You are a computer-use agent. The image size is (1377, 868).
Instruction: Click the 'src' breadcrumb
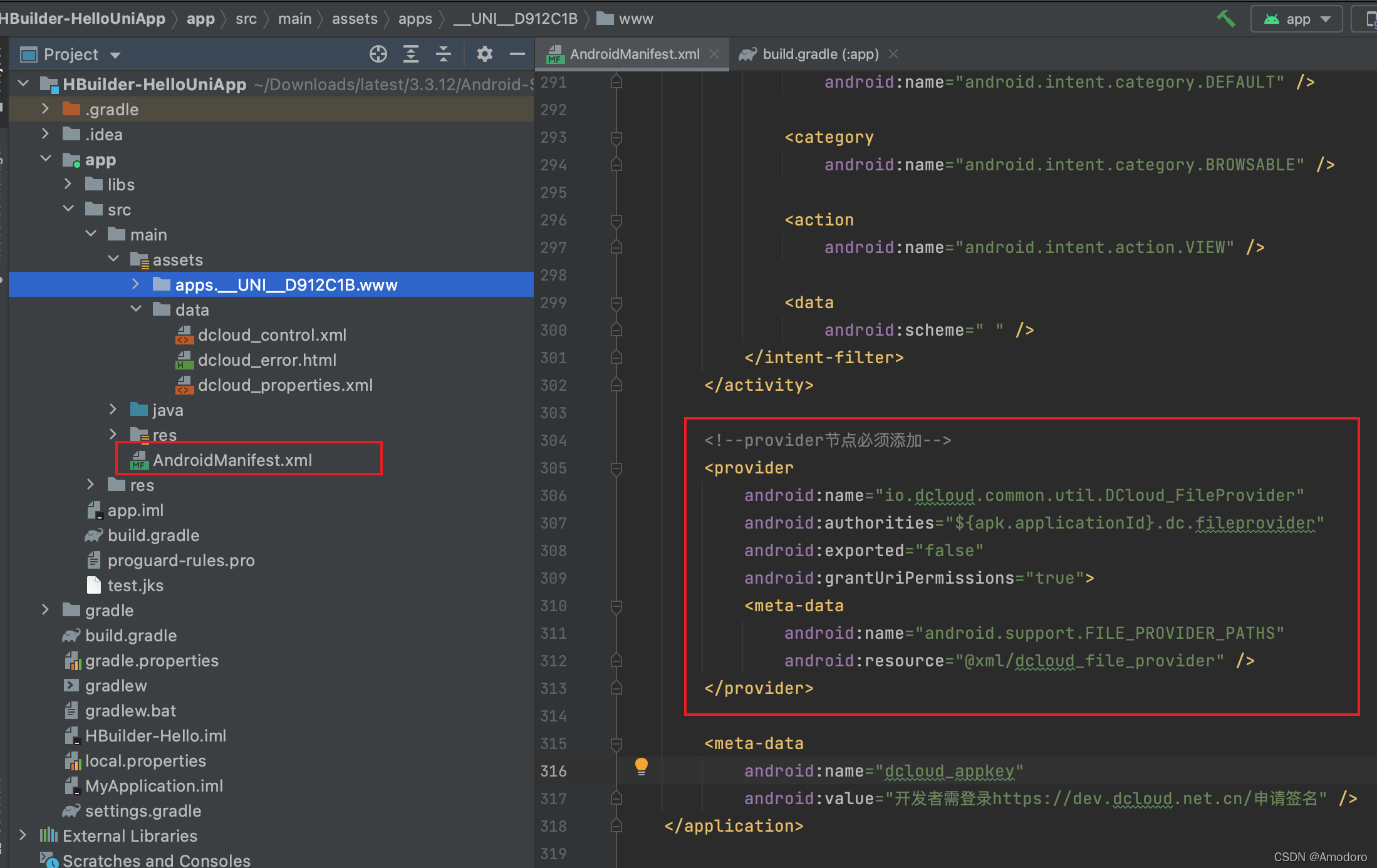coord(246,19)
